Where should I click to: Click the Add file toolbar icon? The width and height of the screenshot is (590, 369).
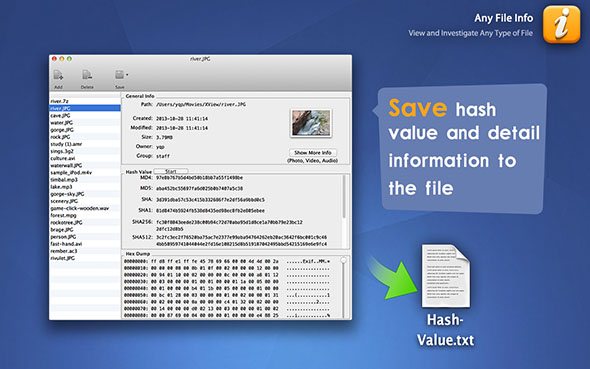coord(58,75)
